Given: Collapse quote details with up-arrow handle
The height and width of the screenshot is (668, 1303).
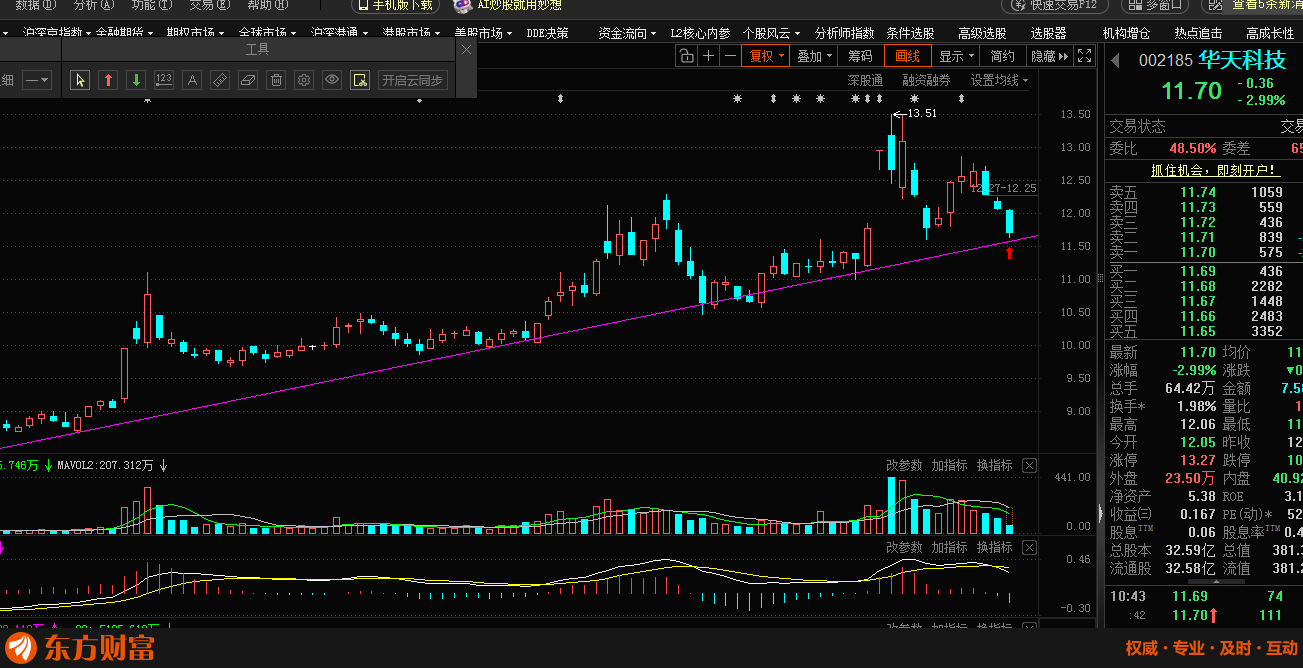Looking at the screenshot, I should coord(1216,581).
